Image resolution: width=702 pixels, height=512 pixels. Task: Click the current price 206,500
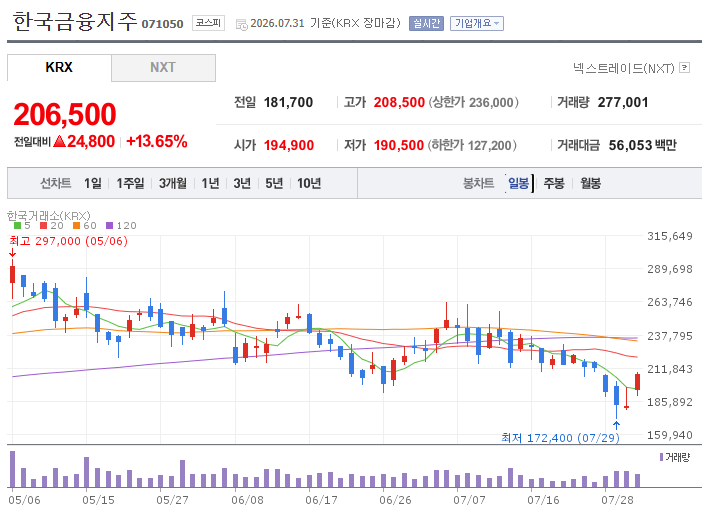65,114
